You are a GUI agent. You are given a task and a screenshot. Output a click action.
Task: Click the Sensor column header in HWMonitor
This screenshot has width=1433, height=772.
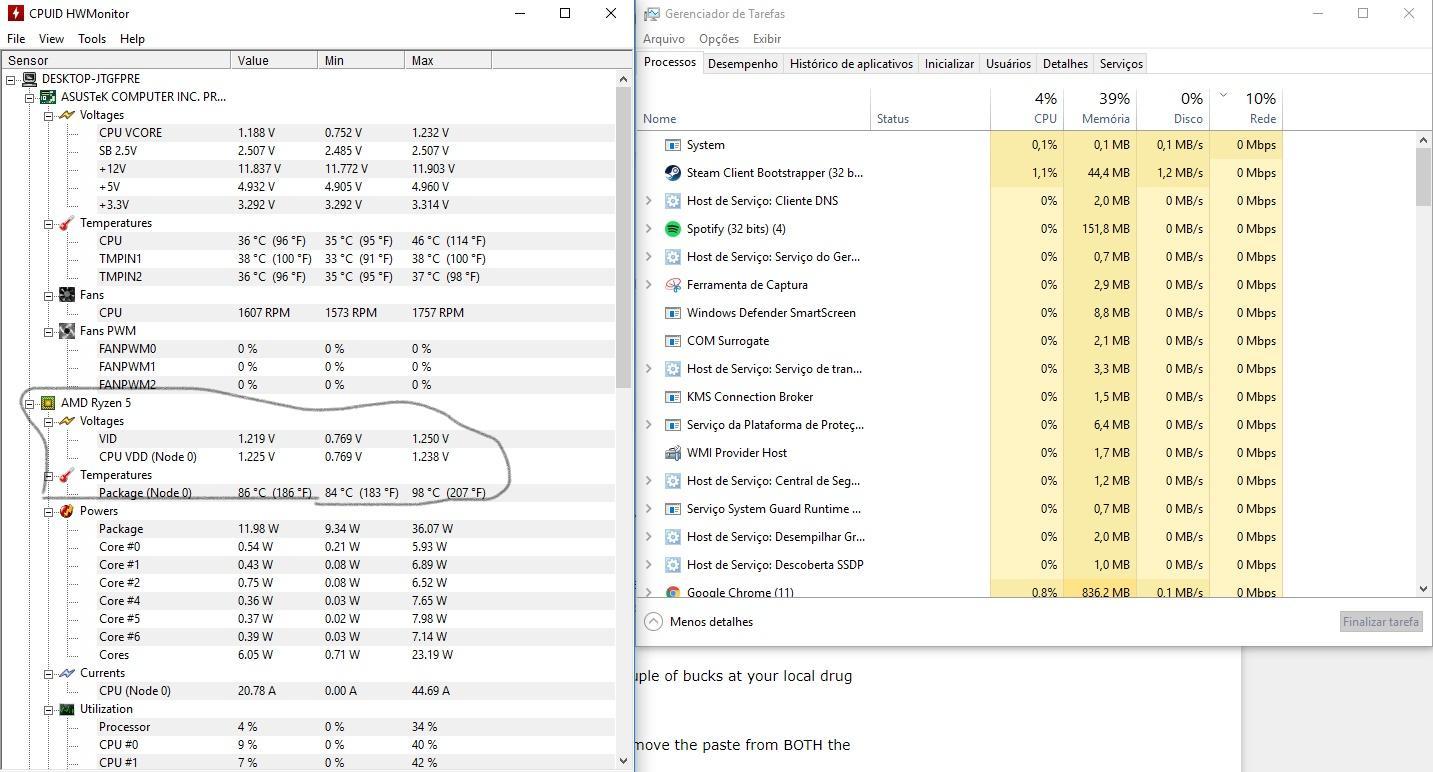click(x=116, y=61)
